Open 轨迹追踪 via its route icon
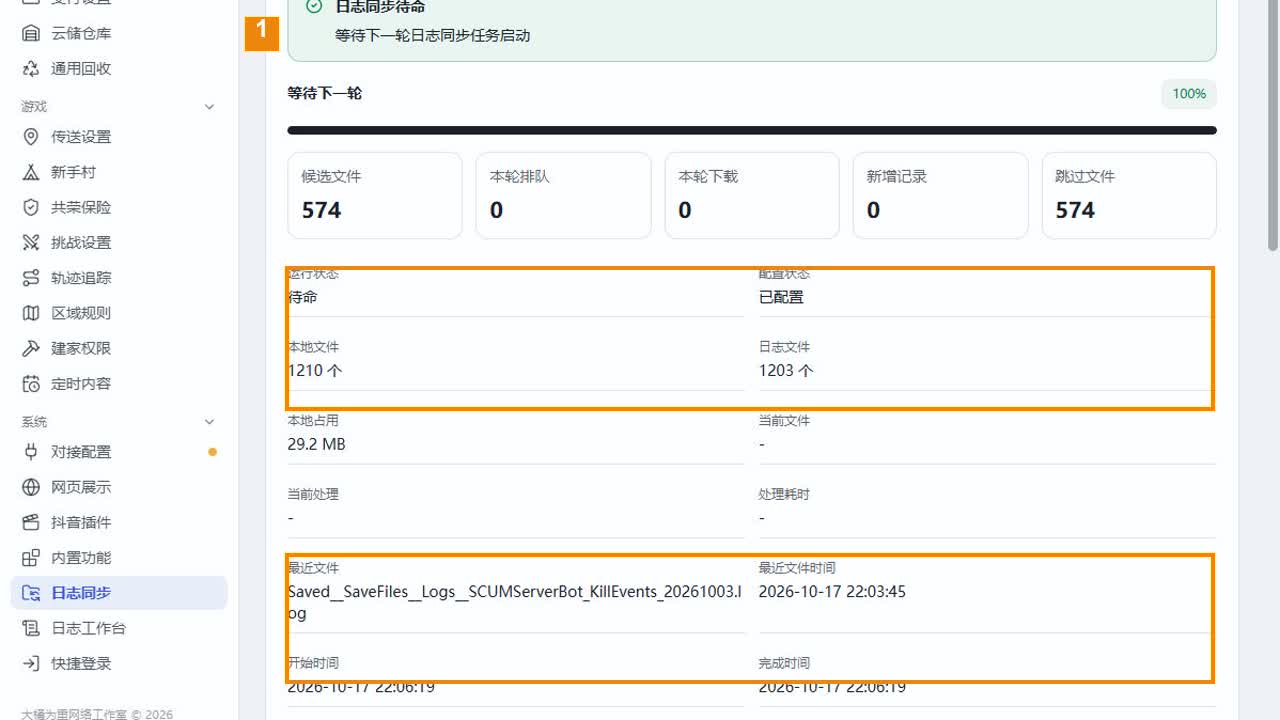This screenshot has height=720, width=1280. [x=31, y=278]
